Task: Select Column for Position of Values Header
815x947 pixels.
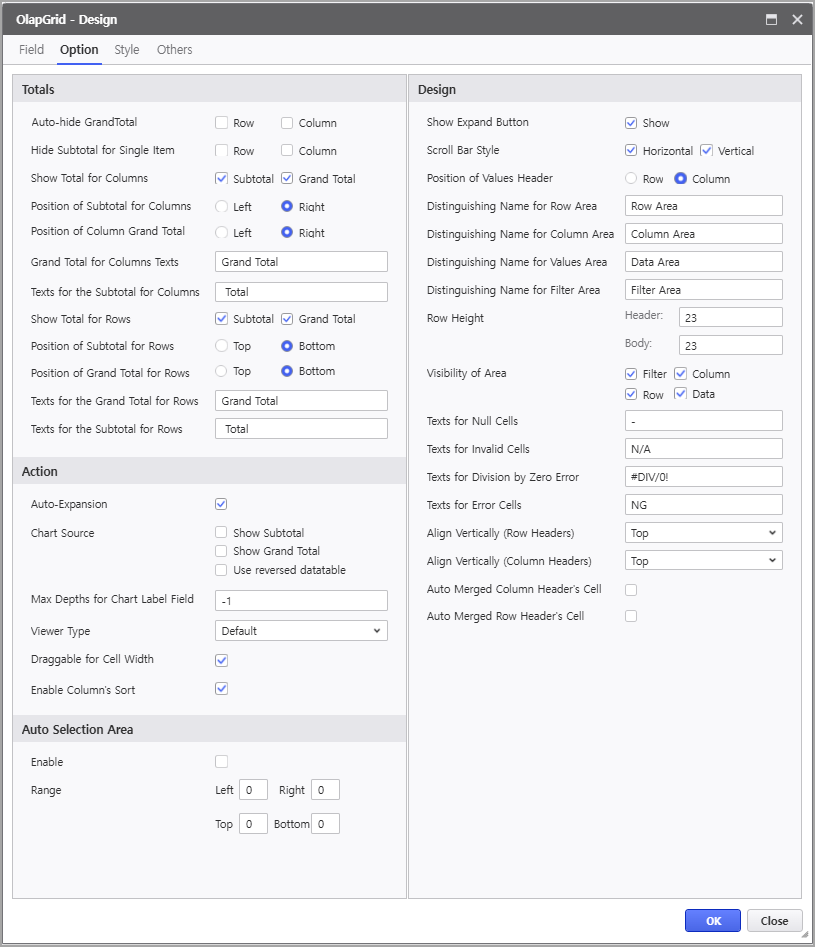Action: [x=680, y=178]
